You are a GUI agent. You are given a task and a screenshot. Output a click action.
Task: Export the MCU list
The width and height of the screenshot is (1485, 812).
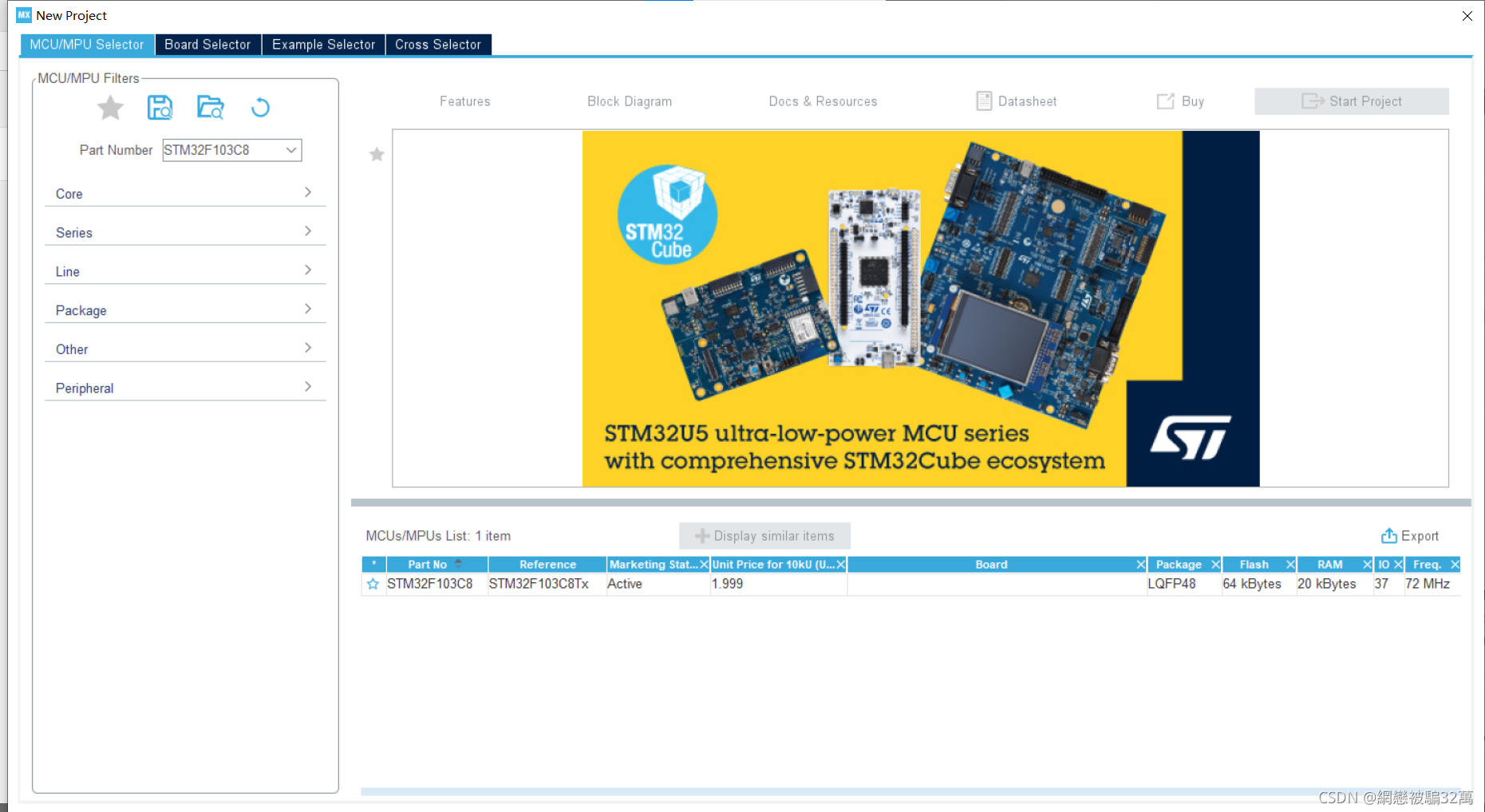[x=1410, y=536]
